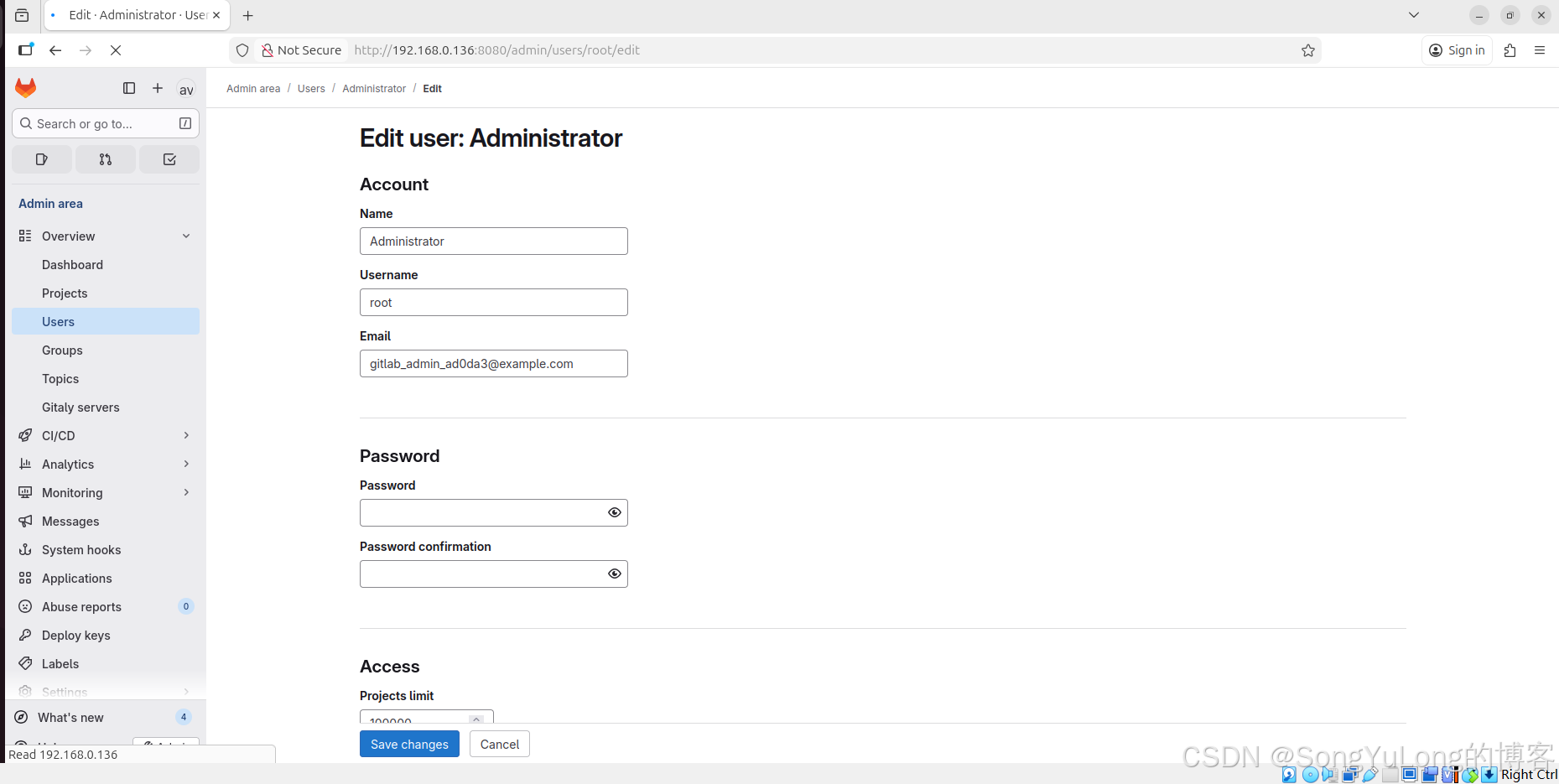Click the Users breadcrumb link
Viewport: 1559px width, 784px height.
(311, 89)
